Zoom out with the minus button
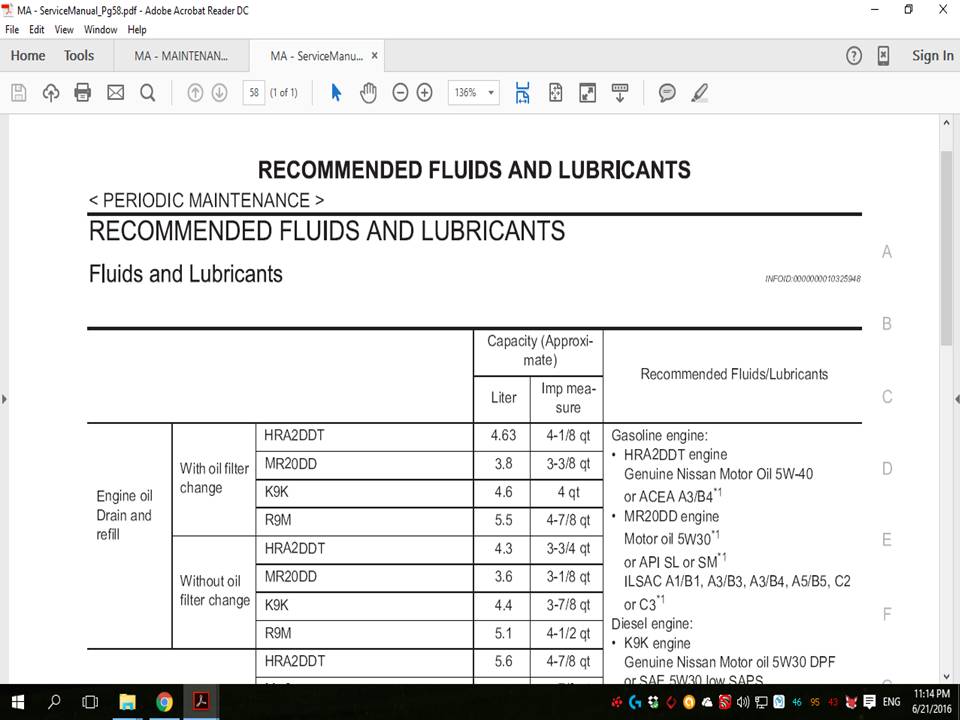960x720 pixels. point(400,93)
